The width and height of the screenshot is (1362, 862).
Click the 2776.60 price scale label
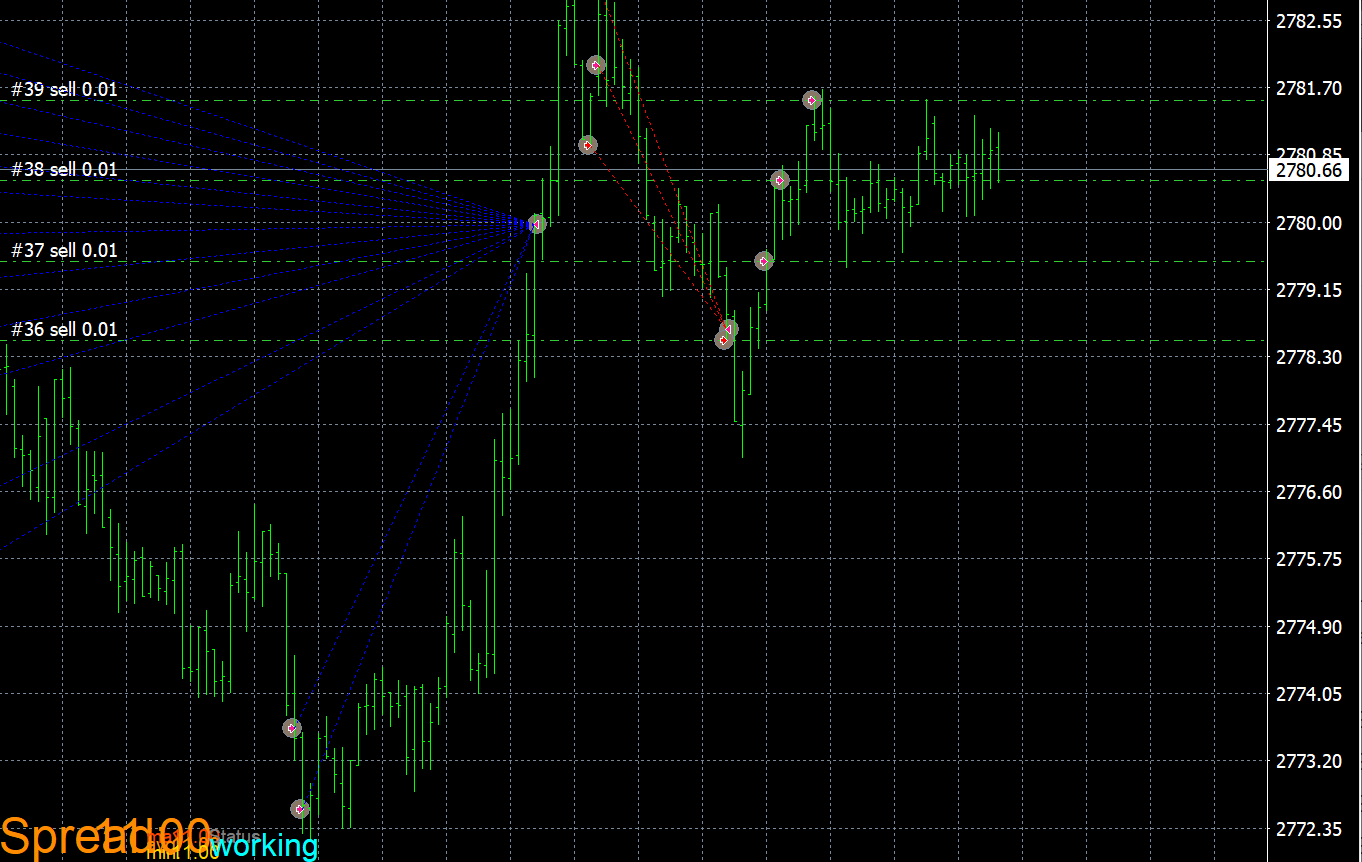(1309, 492)
